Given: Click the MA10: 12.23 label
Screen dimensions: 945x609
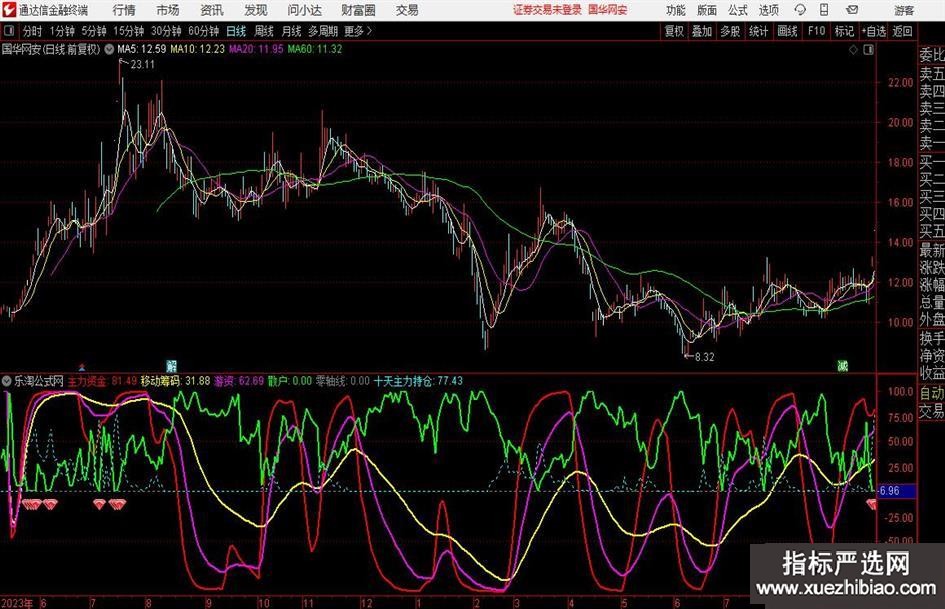Looking at the screenshot, I should [x=198, y=49].
